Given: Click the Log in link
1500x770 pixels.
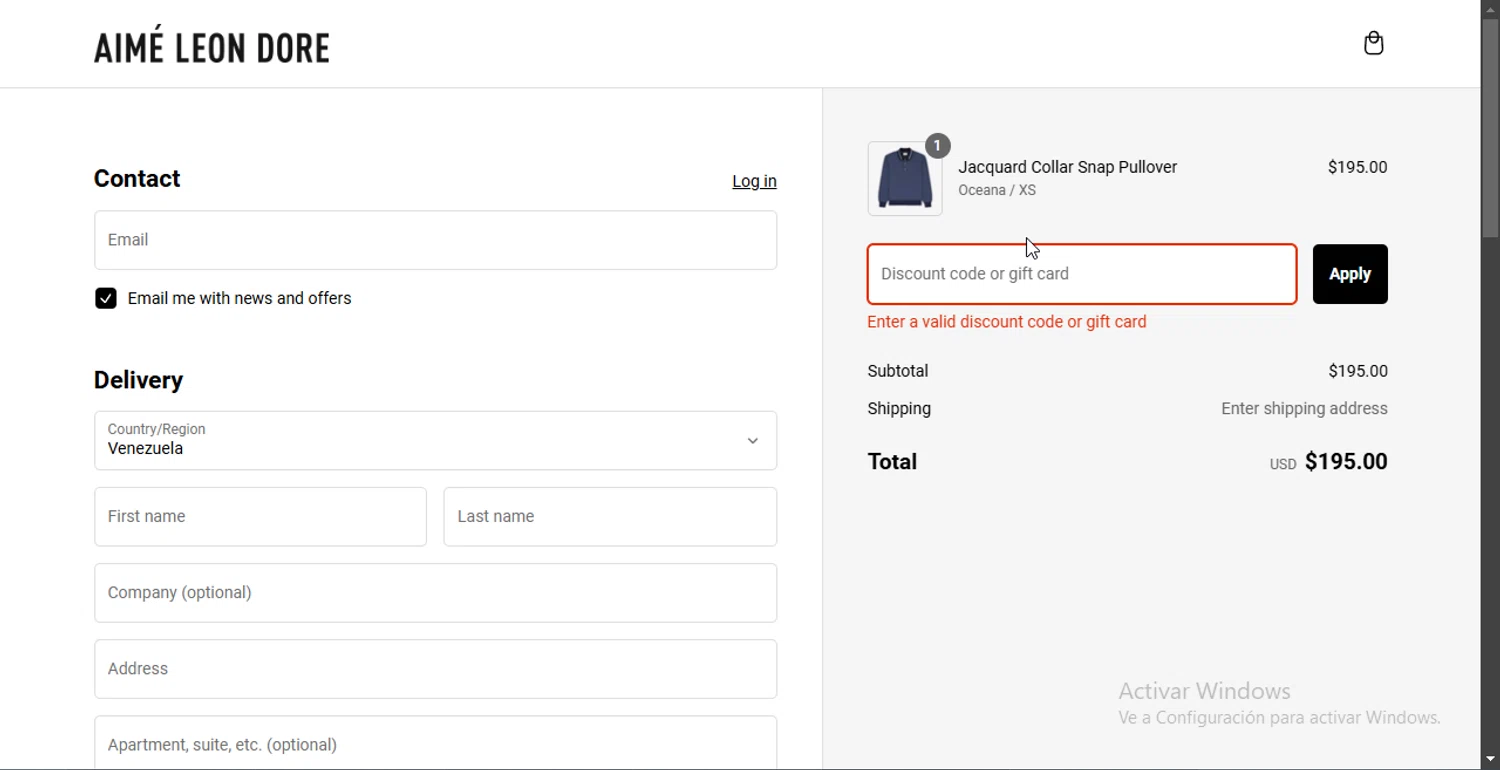Looking at the screenshot, I should pos(754,182).
